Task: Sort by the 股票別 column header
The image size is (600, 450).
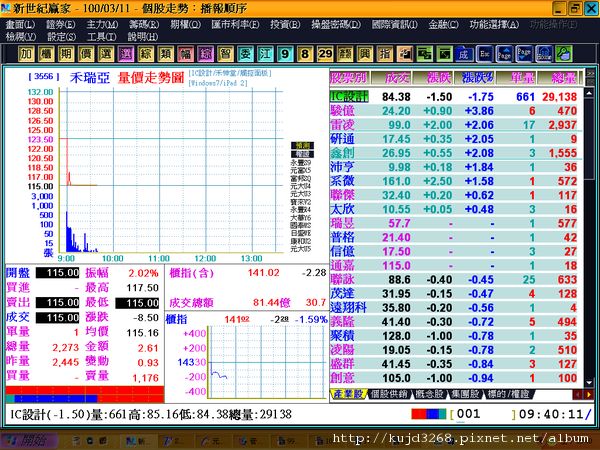Action: (x=349, y=78)
